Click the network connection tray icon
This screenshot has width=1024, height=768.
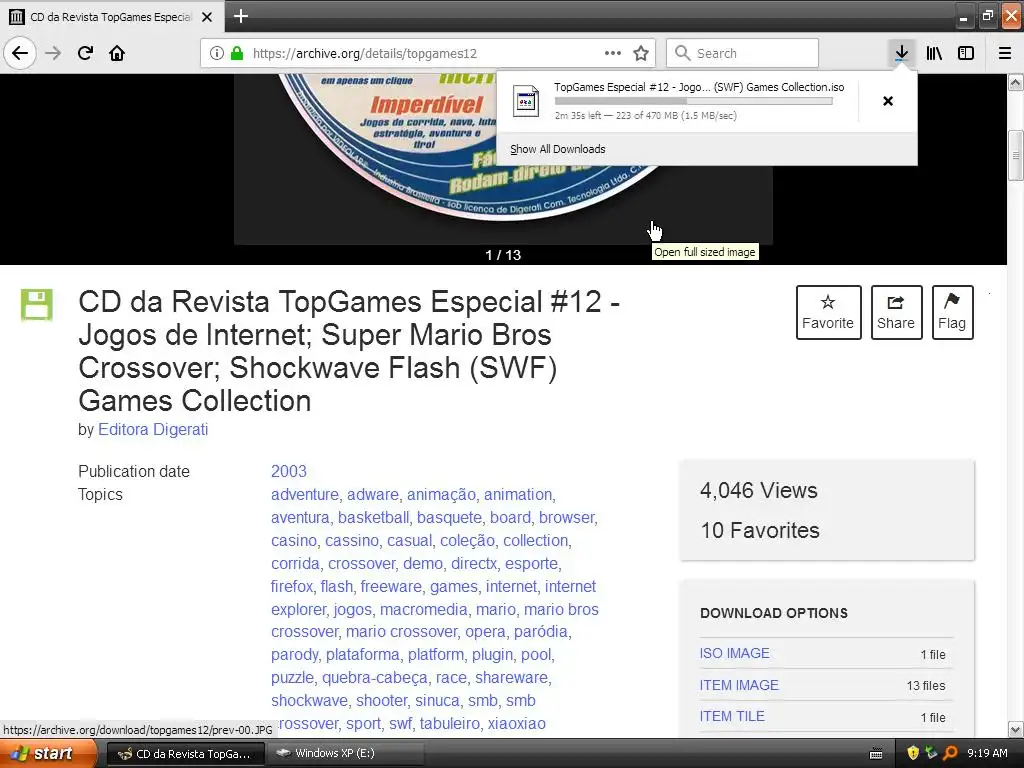coord(931,753)
